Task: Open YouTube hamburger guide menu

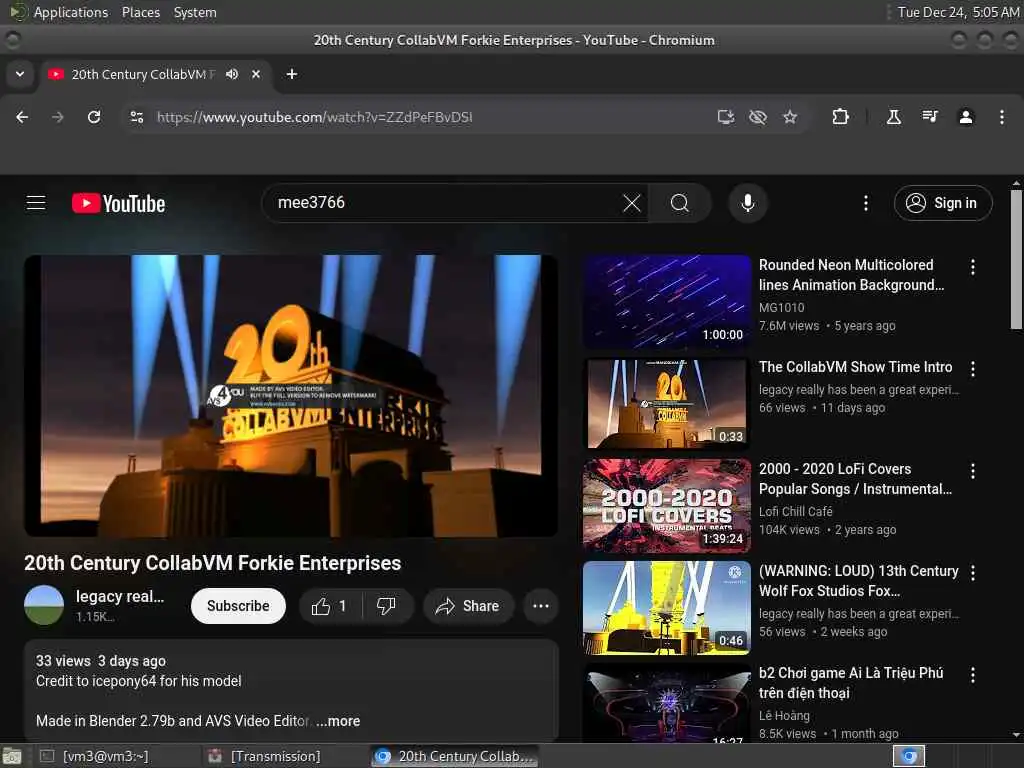Action: point(36,203)
